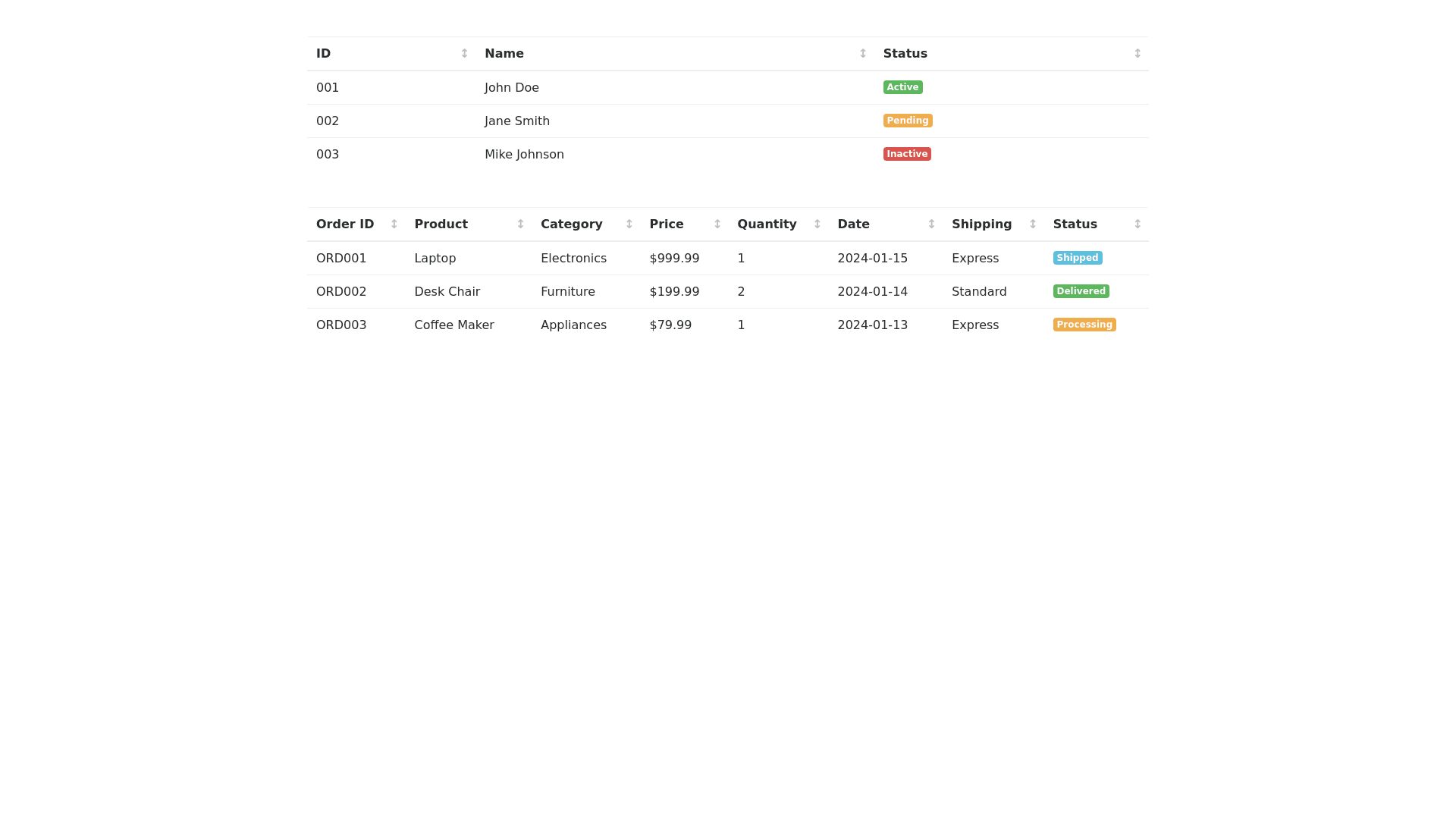Click sort icon next to Product header

(520, 224)
